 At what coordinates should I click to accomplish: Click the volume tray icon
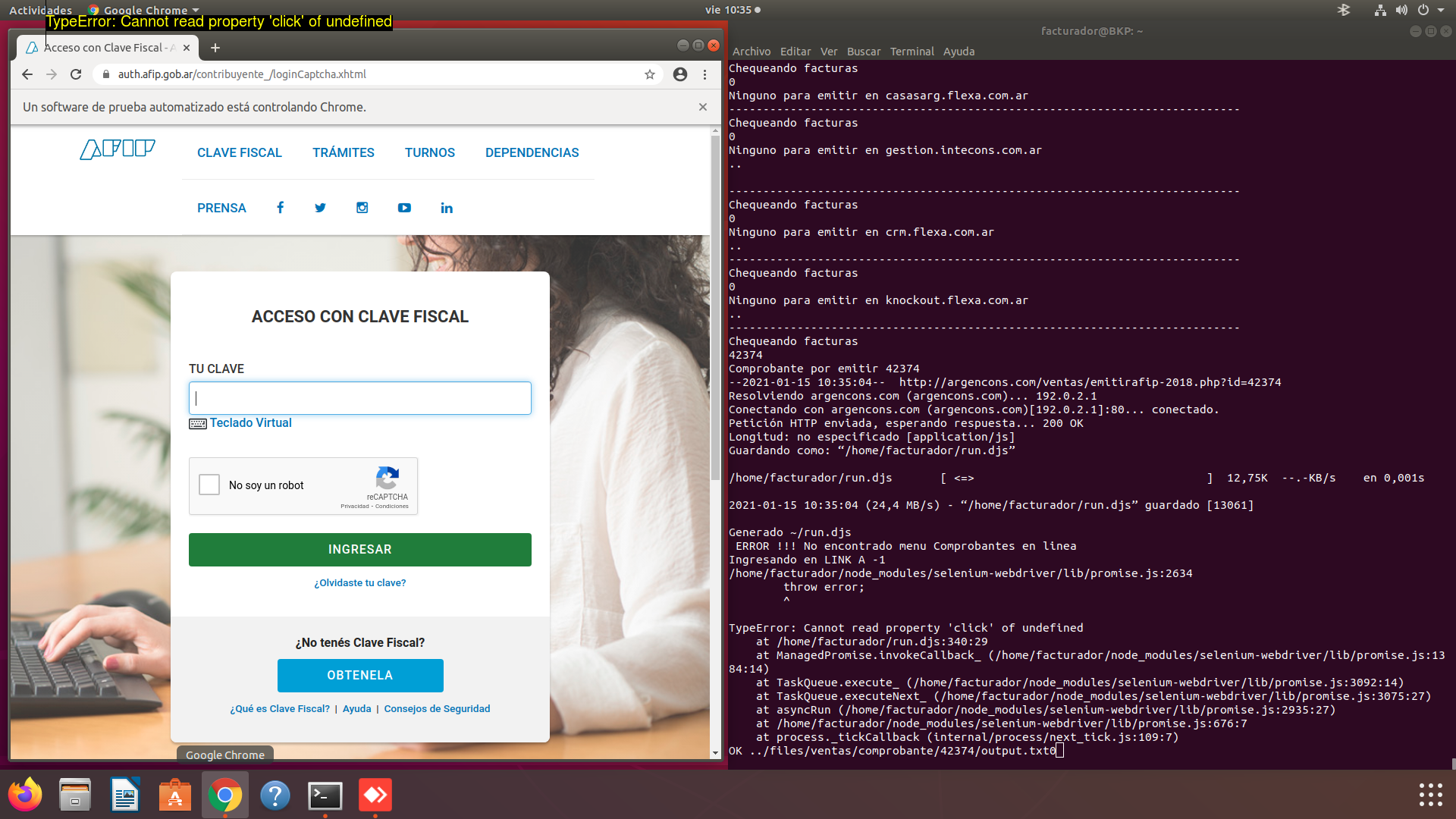1401,10
